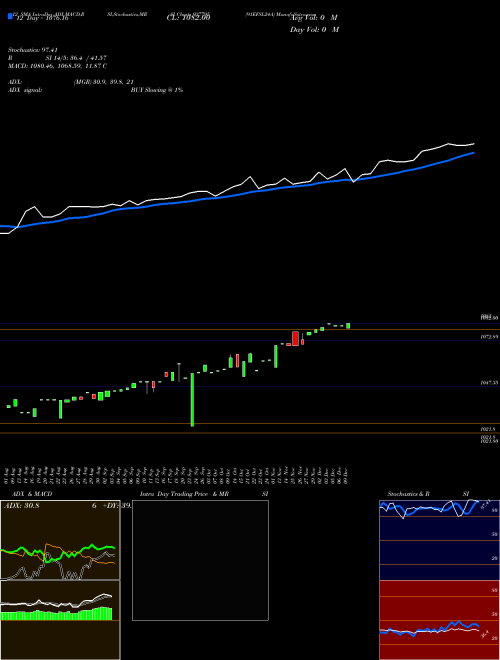The image size is (500, 660).
Task: Click the '(MGR) 30.9, 39.8, 21' ADX values
Action: click(x=104, y=82)
